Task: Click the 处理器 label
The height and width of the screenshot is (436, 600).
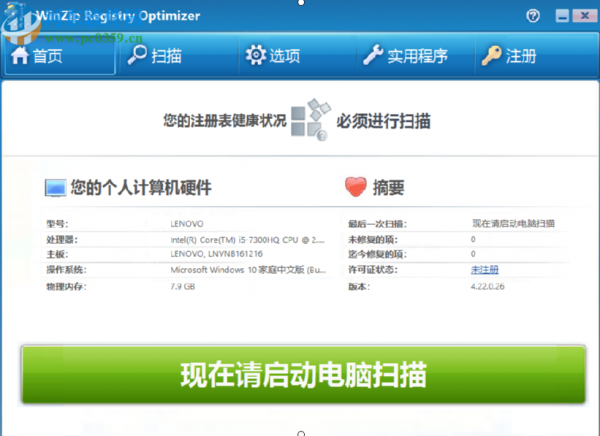Action: click(62, 240)
